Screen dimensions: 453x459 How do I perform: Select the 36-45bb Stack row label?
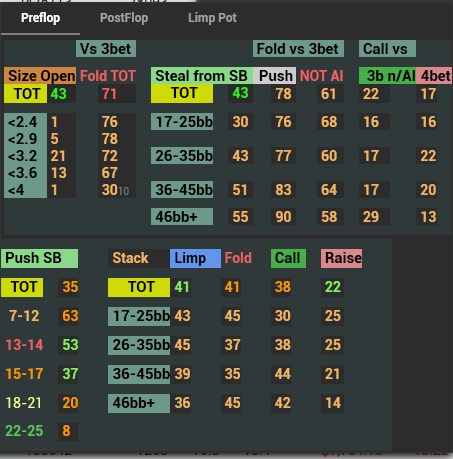(x=139, y=374)
